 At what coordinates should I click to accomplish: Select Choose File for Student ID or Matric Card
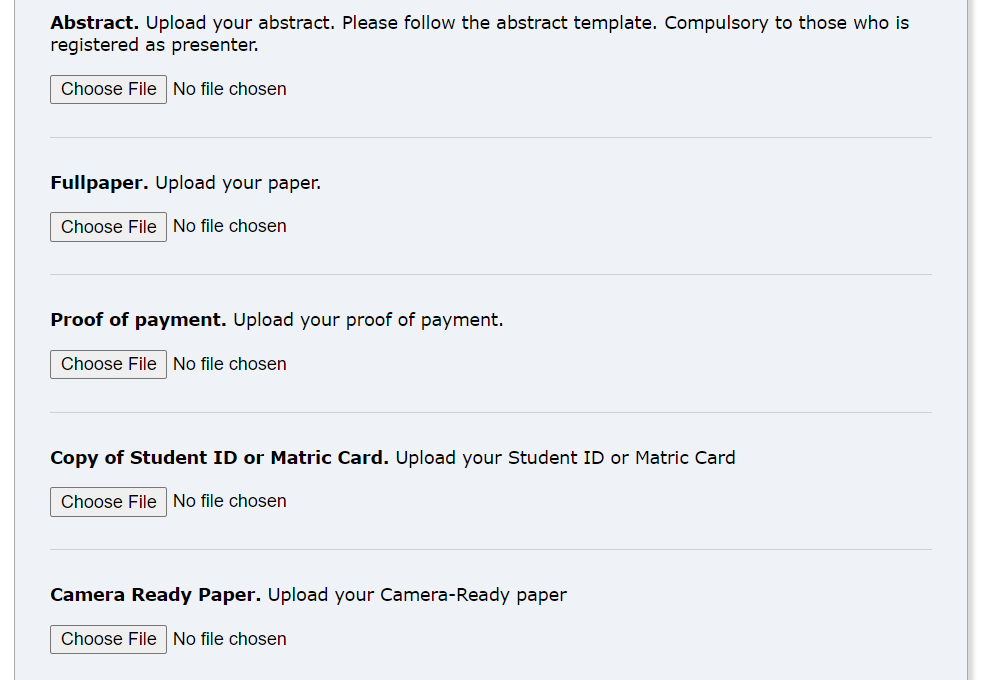click(108, 502)
